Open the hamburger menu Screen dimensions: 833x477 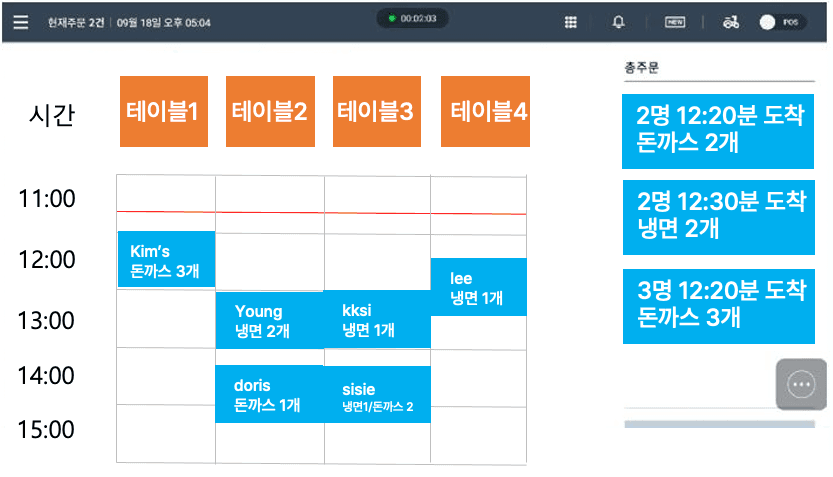(x=21, y=21)
